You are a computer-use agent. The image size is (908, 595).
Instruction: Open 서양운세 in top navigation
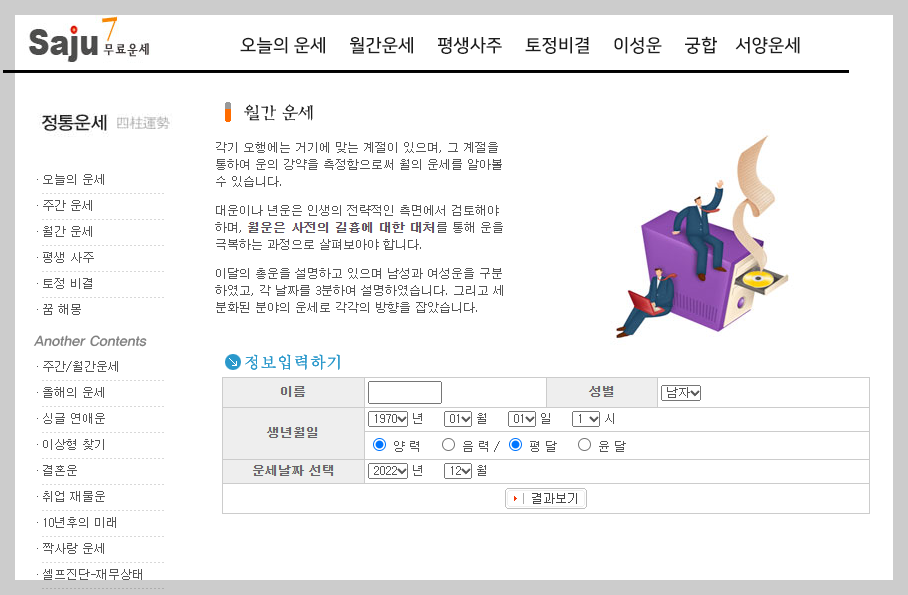[x=768, y=45]
